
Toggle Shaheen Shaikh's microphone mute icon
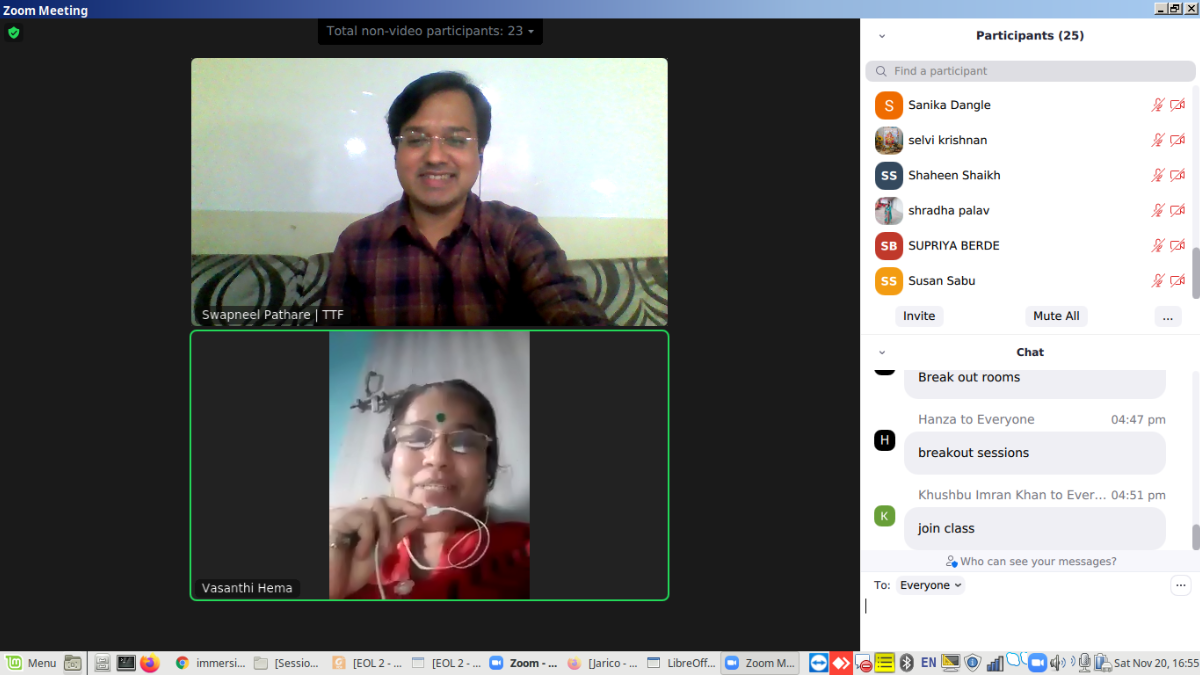(1158, 175)
